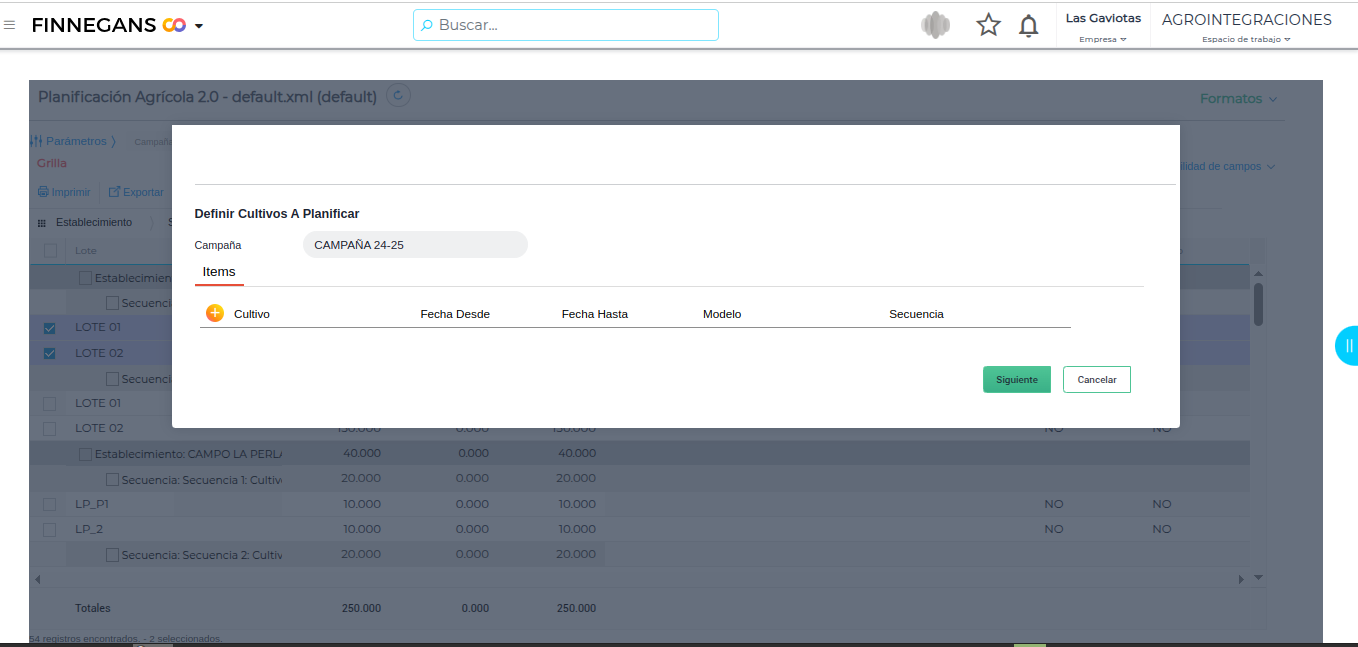
Task: Open the AGROINTEGRACIONES workspace dropdown
Action: click(1246, 27)
